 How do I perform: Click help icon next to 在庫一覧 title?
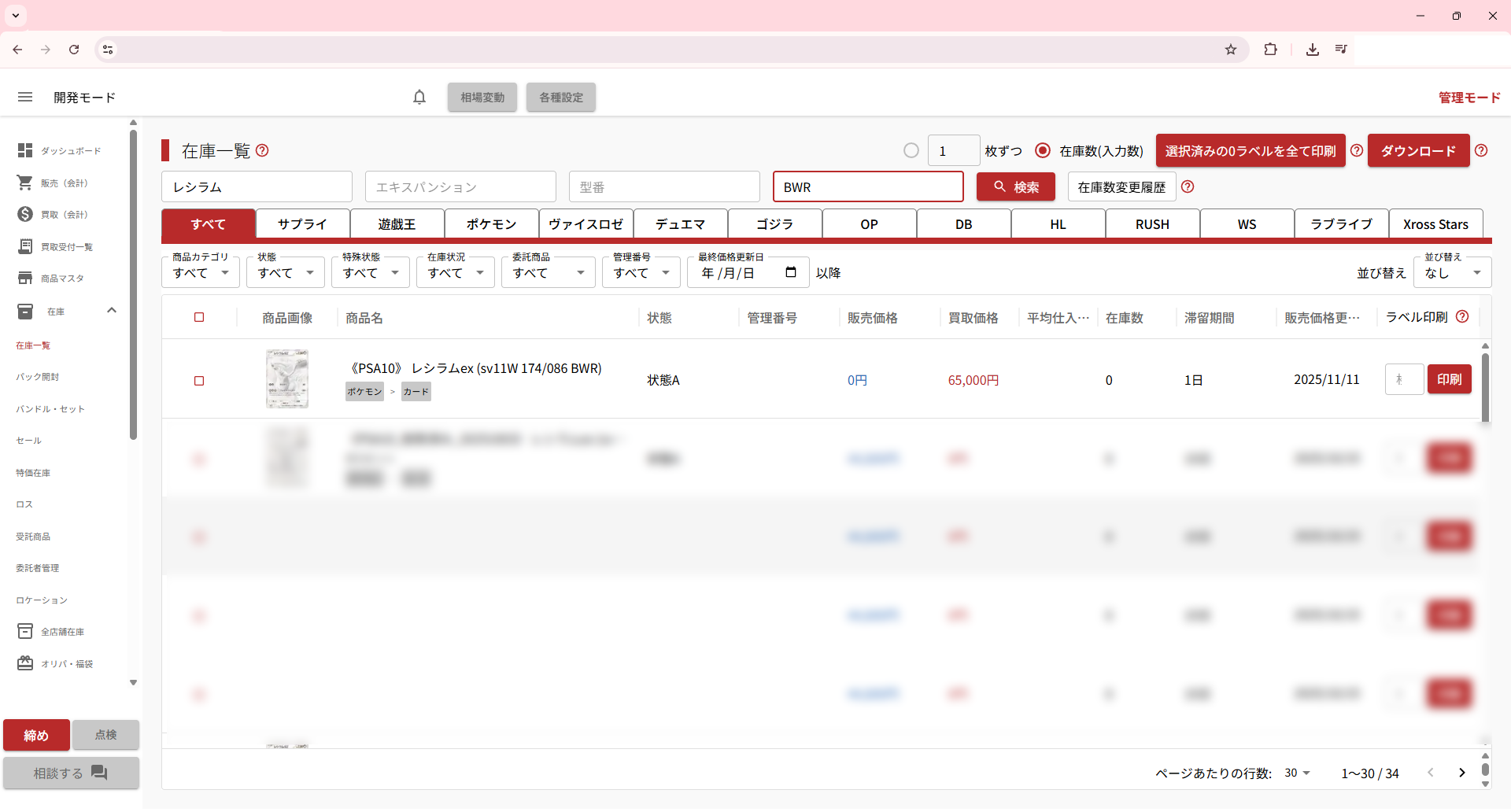pyautogui.click(x=263, y=150)
